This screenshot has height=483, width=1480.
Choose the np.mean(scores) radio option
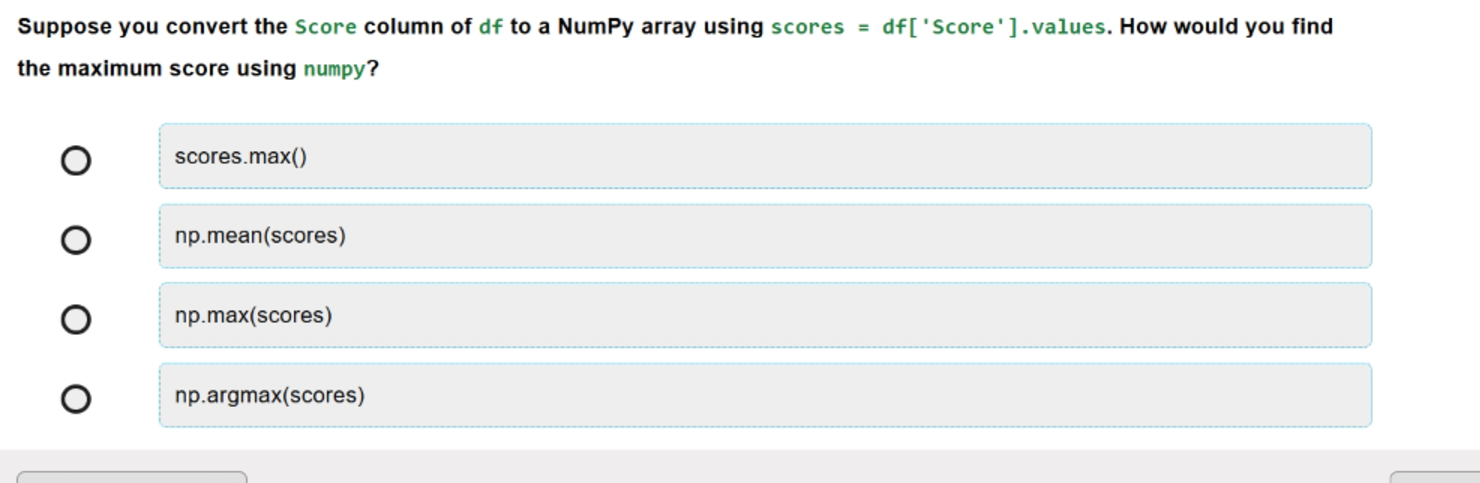76,240
